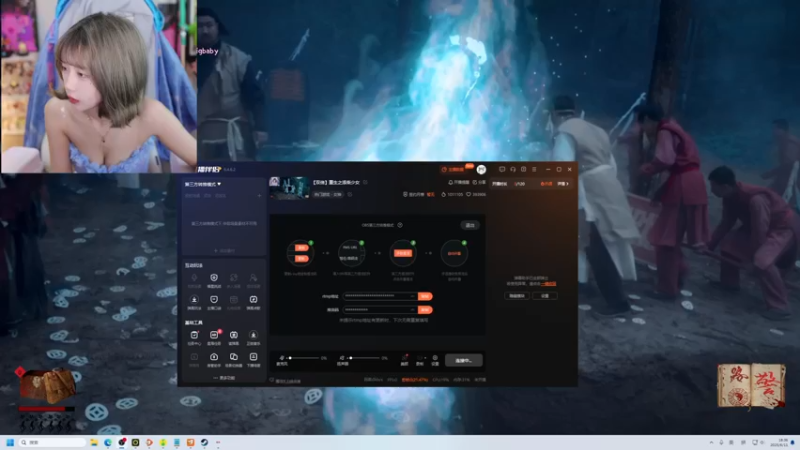
Task: Open the first streaming tool with a small red dot
Action: (x=194, y=337)
